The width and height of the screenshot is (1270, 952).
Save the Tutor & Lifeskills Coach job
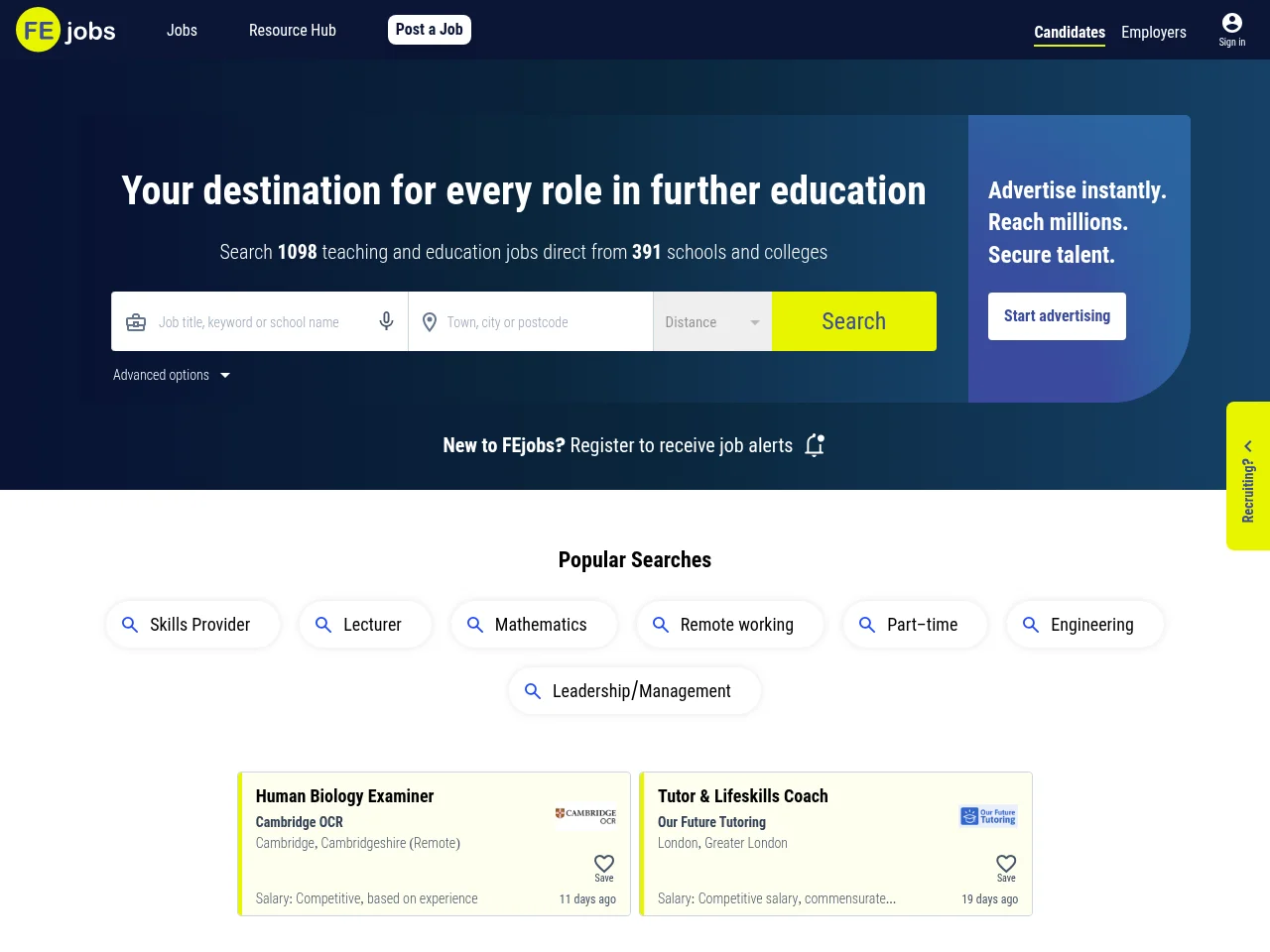coord(1006,868)
